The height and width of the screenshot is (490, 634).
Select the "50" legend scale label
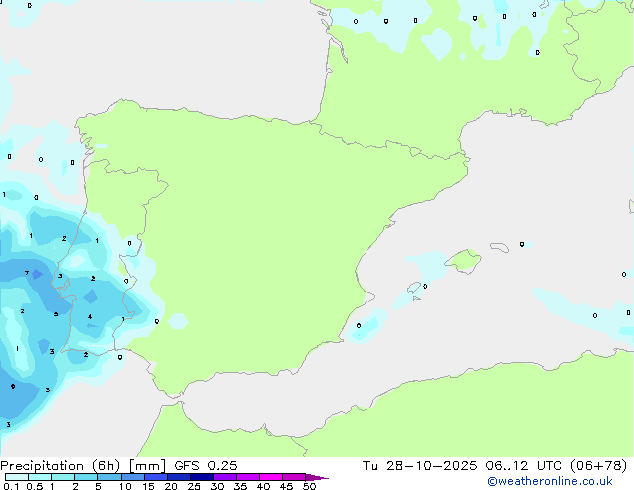(309, 486)
